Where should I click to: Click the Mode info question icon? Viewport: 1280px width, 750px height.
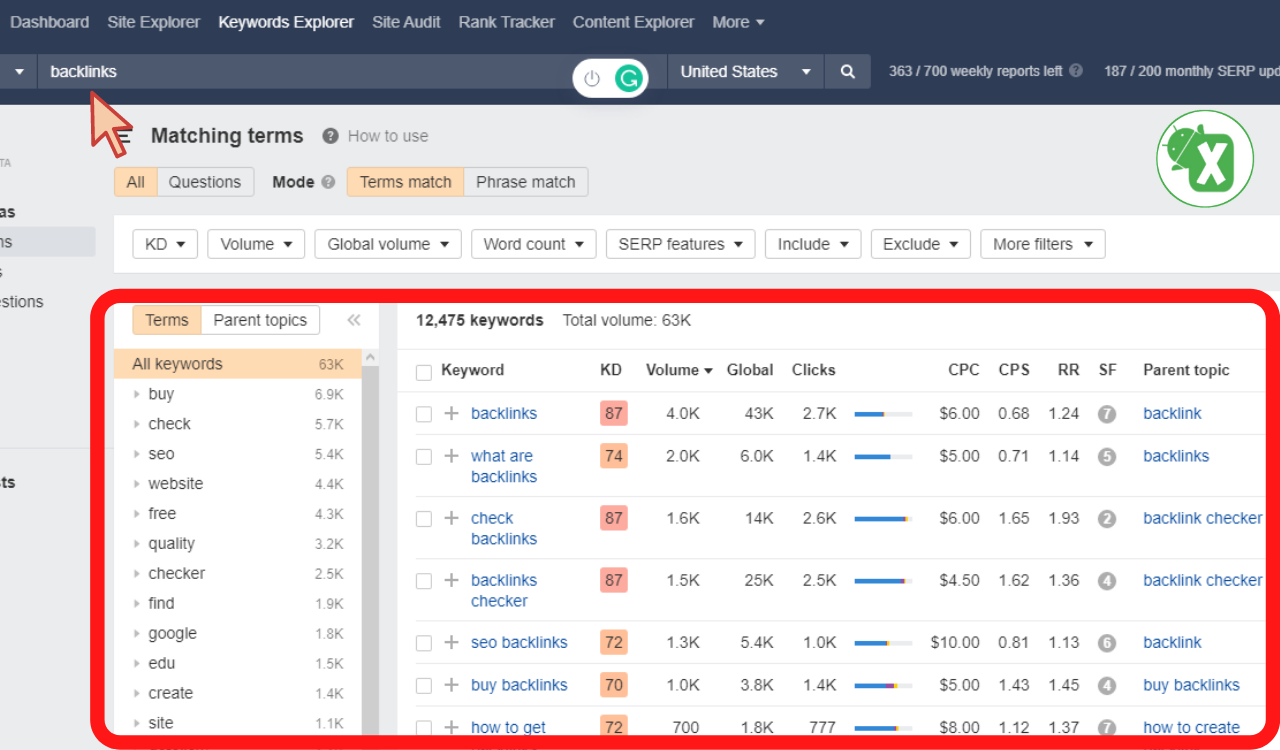[x=328, y=182]
